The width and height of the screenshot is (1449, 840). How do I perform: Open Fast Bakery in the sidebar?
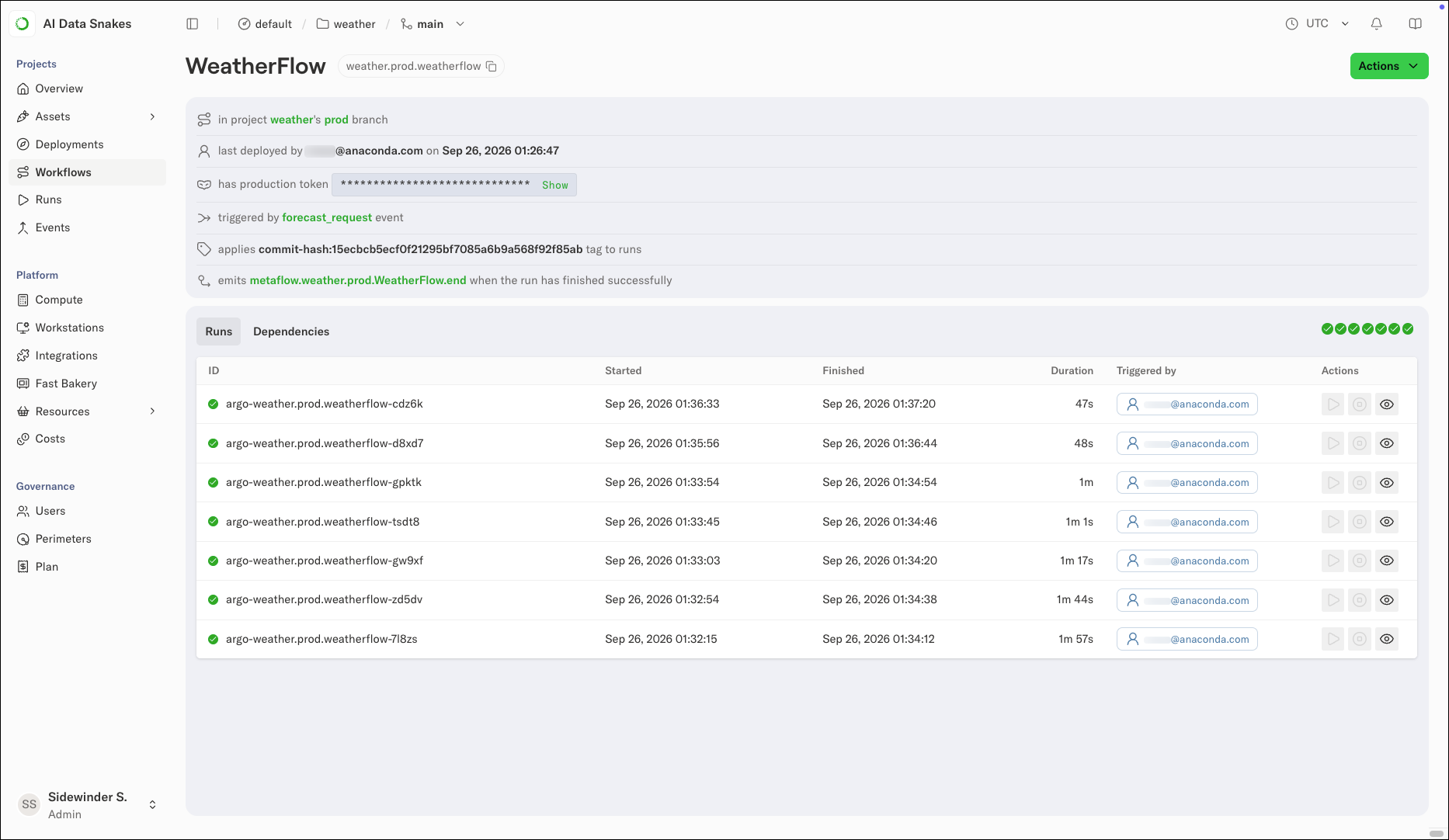coord(88,384)
